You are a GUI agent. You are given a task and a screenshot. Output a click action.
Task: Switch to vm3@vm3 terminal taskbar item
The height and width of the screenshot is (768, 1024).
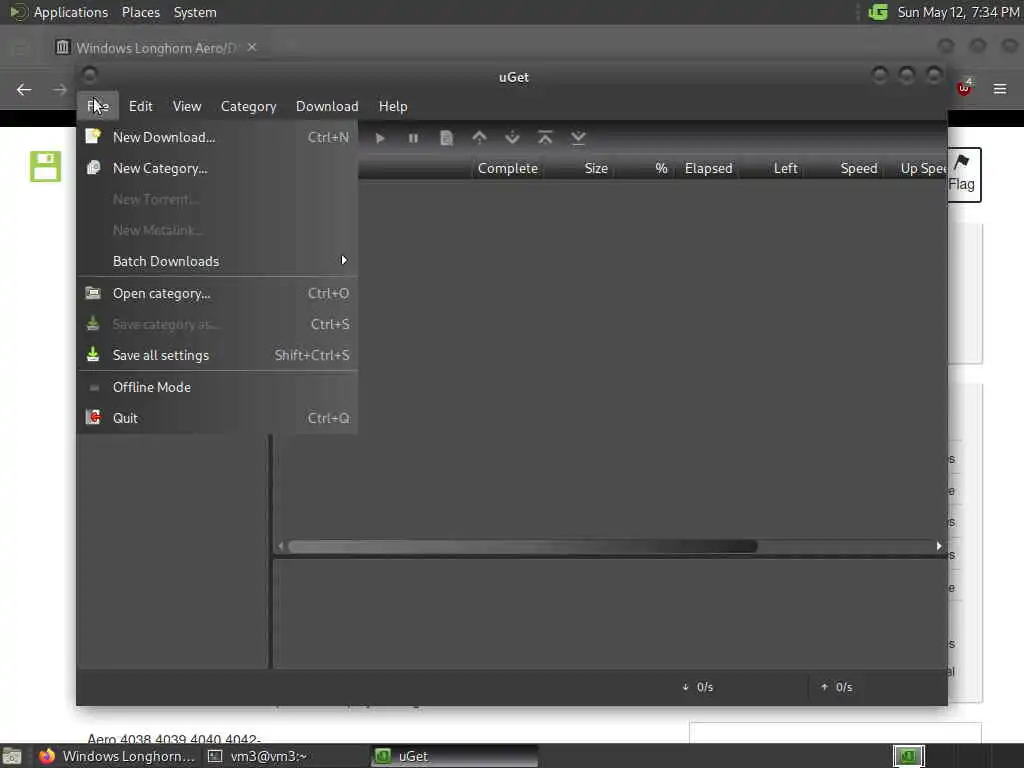[257, 756]
